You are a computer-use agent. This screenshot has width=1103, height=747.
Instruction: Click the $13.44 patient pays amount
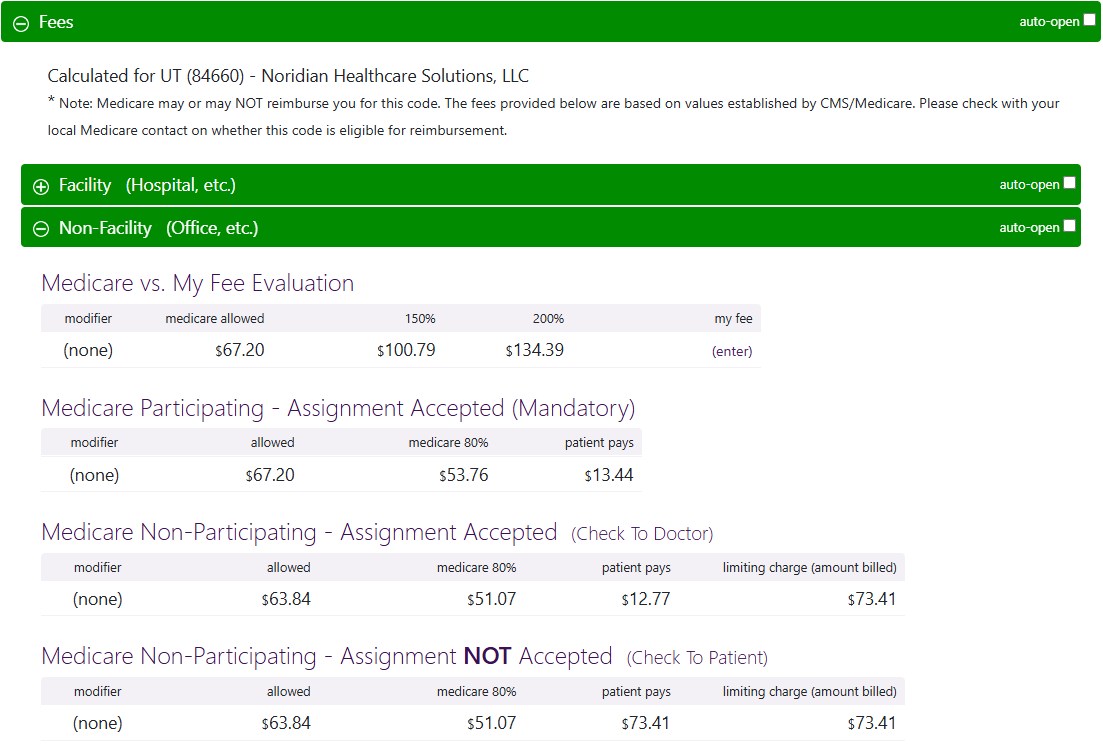tap(608, 475)
